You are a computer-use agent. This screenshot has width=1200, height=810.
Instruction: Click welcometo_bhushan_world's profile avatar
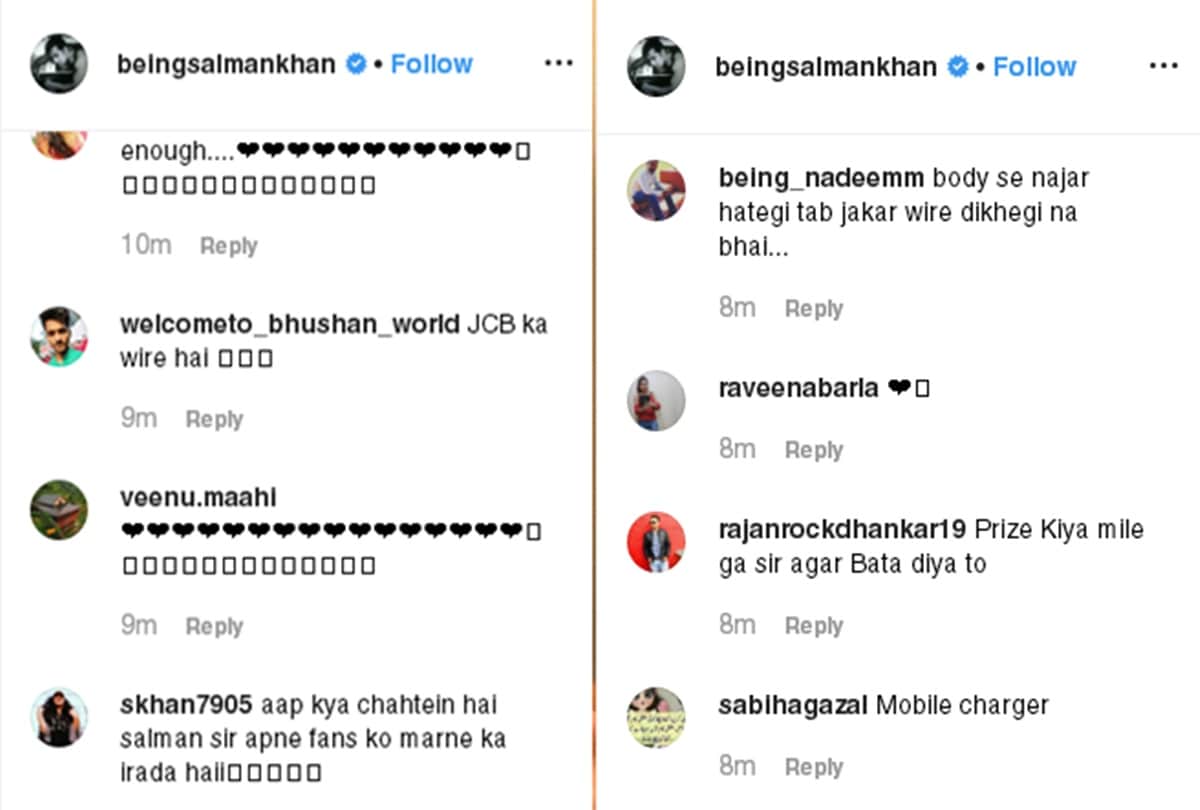point(58,337)
